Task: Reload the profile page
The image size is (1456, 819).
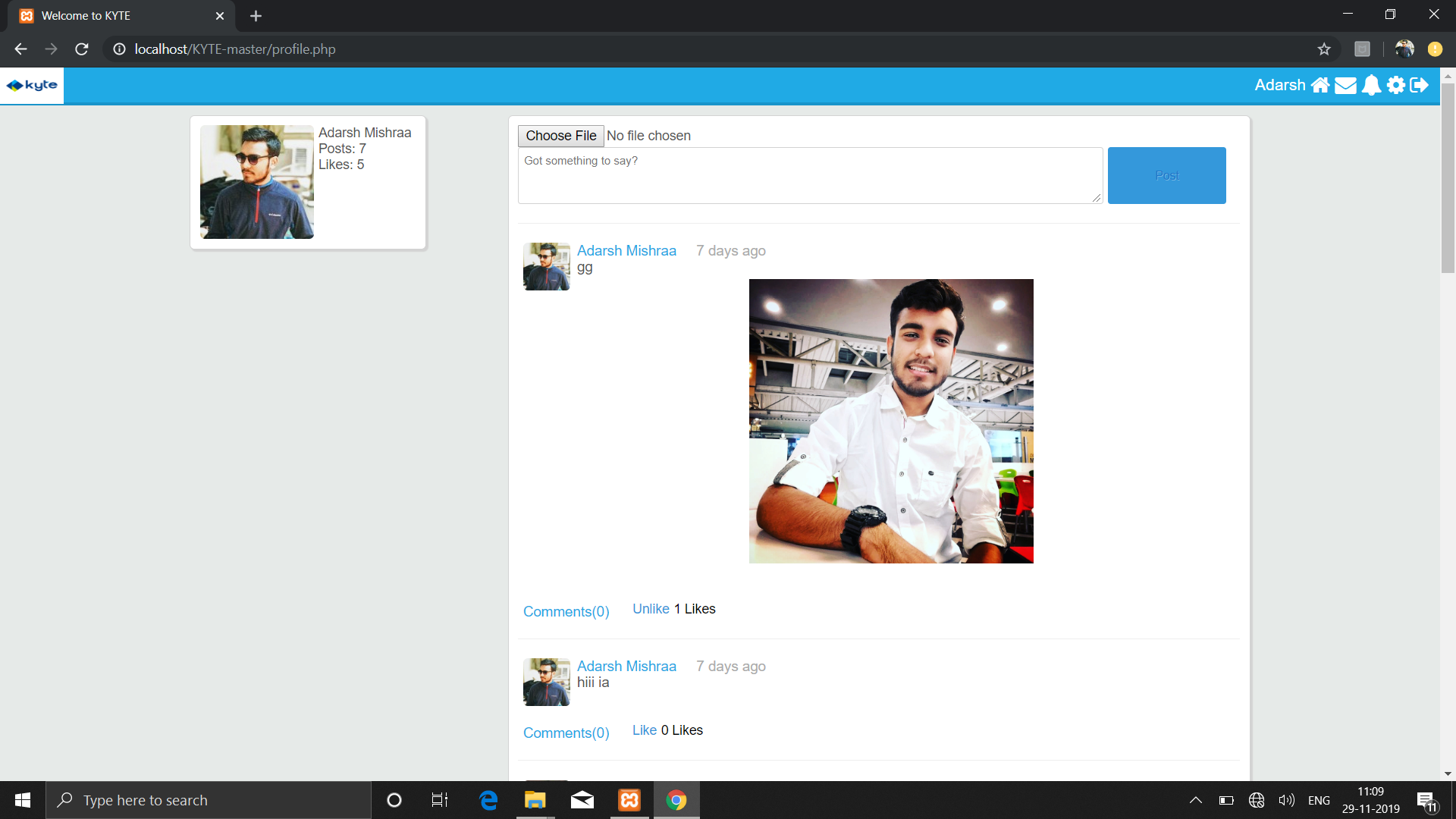Action: (x=81, y=49)
